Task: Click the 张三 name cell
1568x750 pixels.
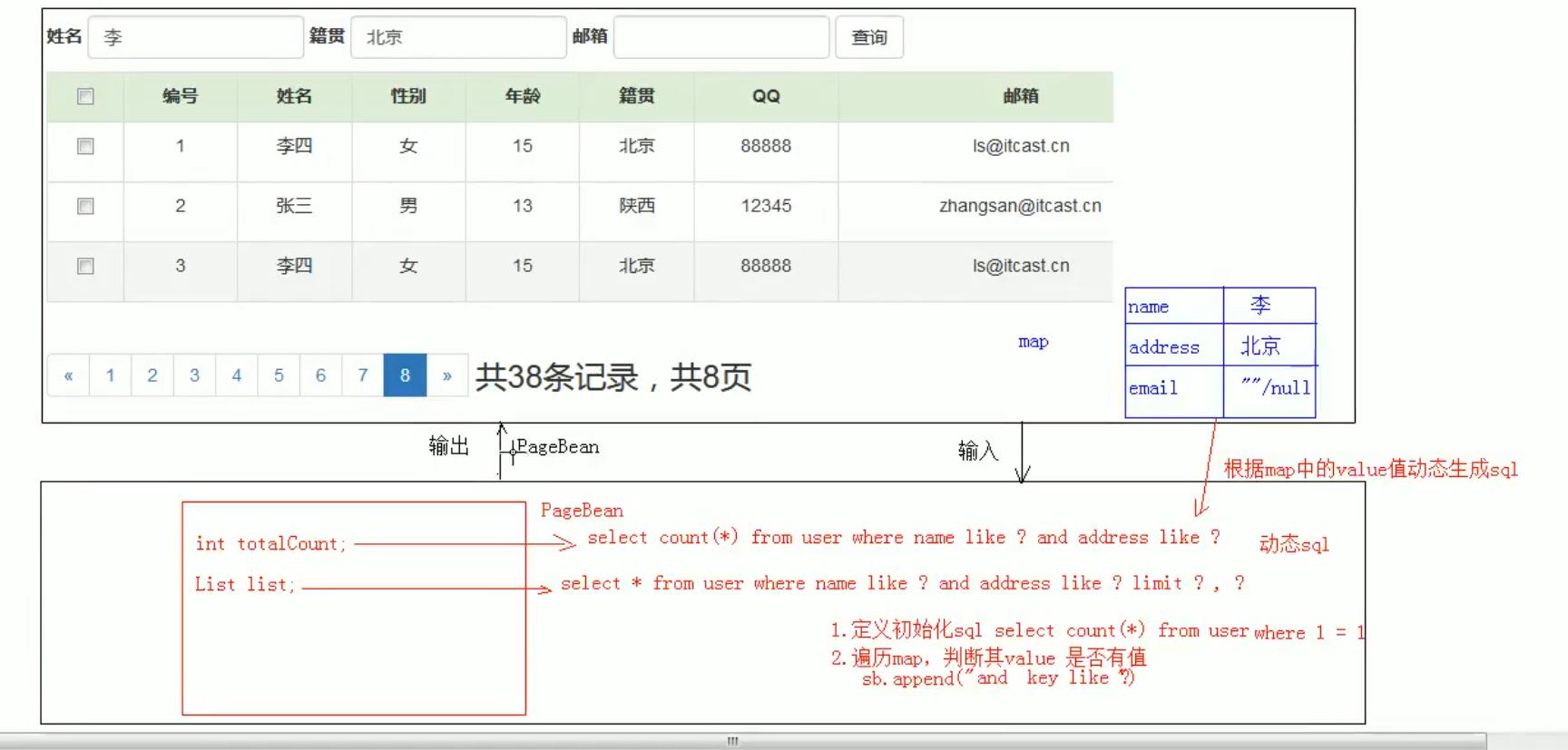Action: click(294, 206)
